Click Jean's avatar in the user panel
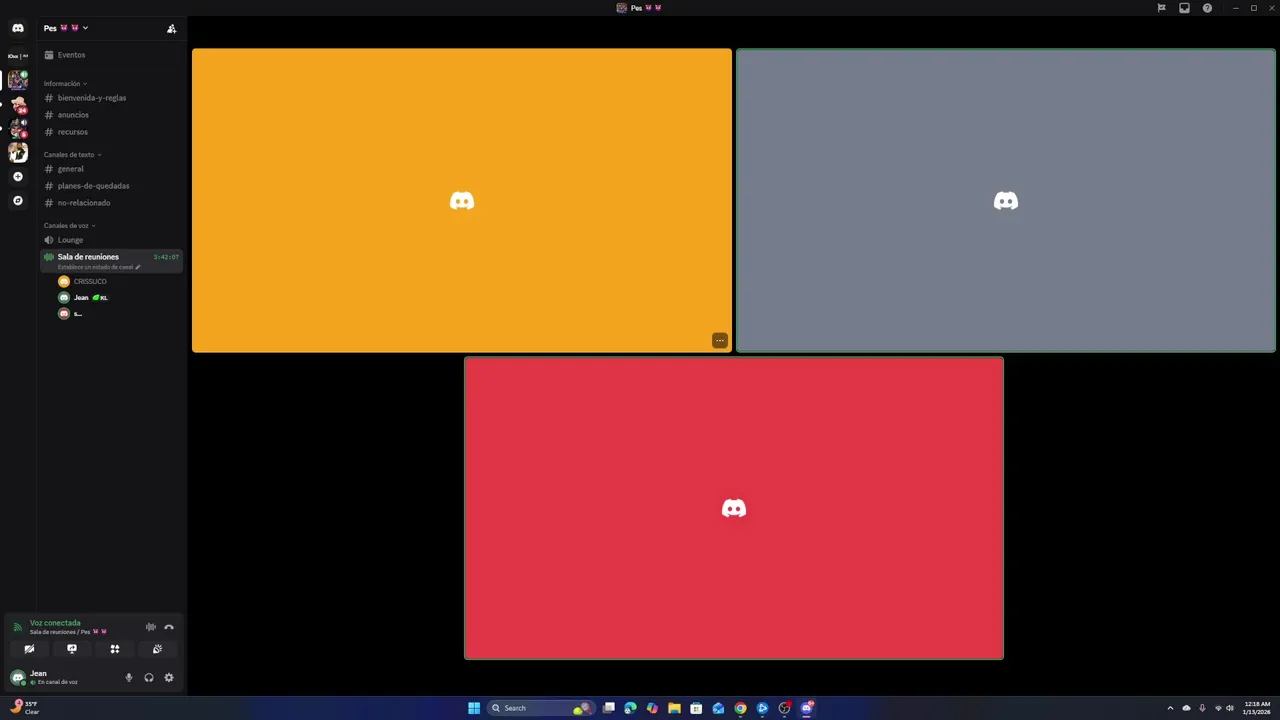1280x720 pixels. pos(17,678)
